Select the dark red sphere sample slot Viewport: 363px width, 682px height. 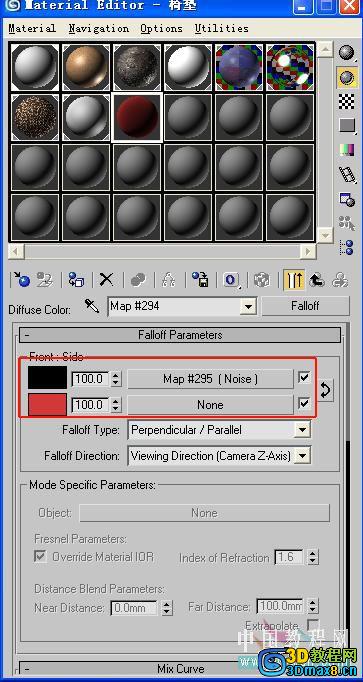[137, 117]
